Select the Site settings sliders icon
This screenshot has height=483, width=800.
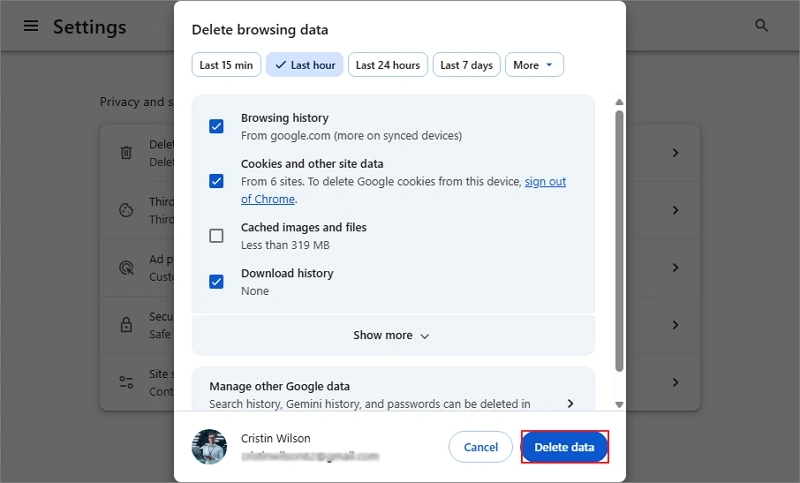coord(126,382)
